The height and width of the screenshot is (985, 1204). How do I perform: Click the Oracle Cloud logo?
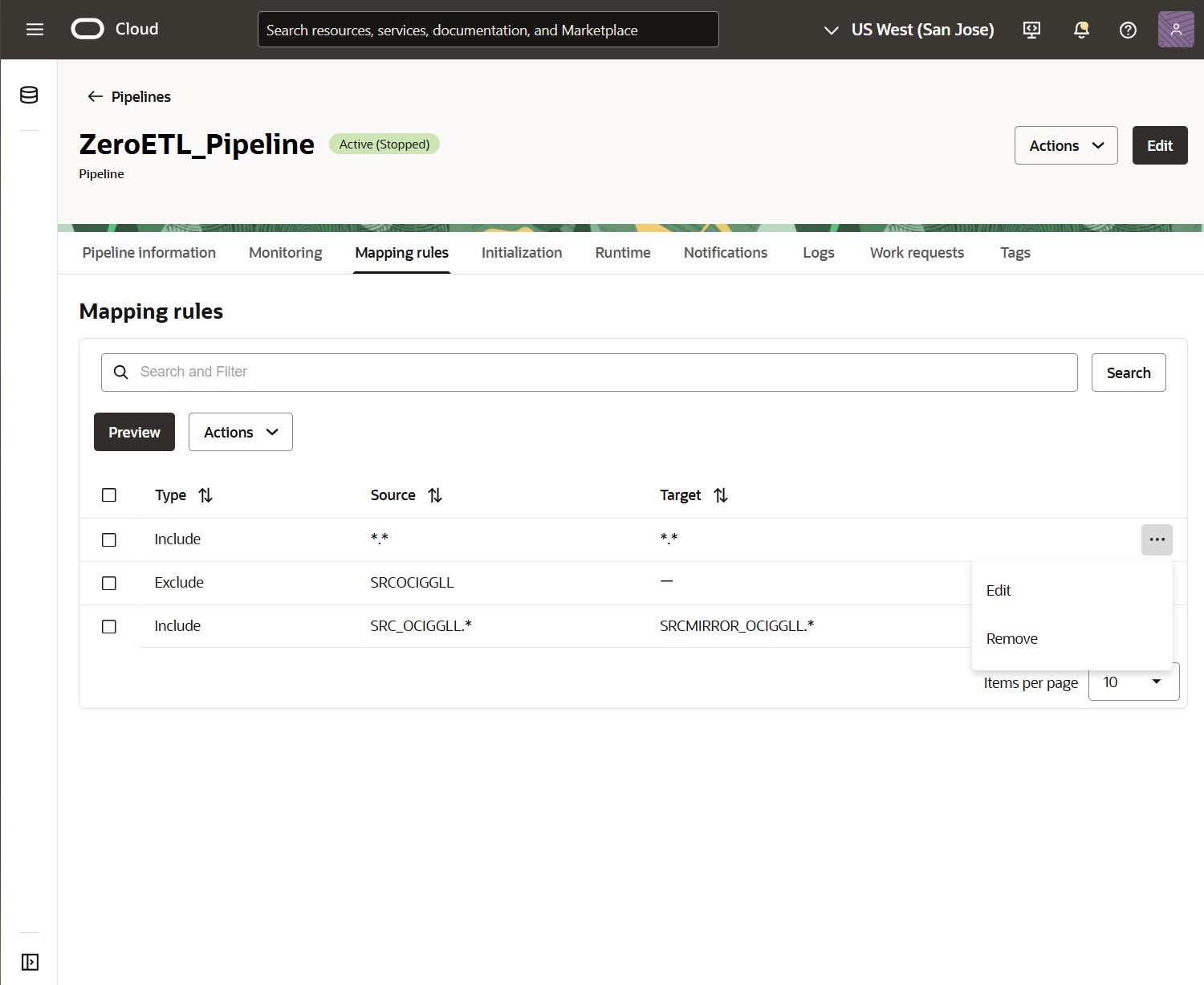(86, 29)
